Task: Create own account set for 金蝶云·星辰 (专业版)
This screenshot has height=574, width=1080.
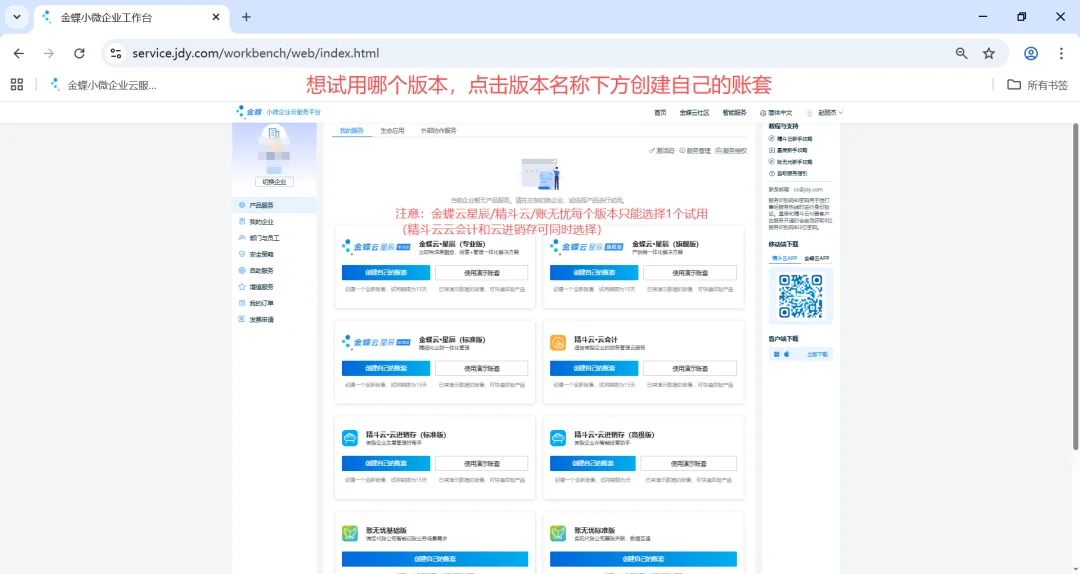Action: (386, 272)
